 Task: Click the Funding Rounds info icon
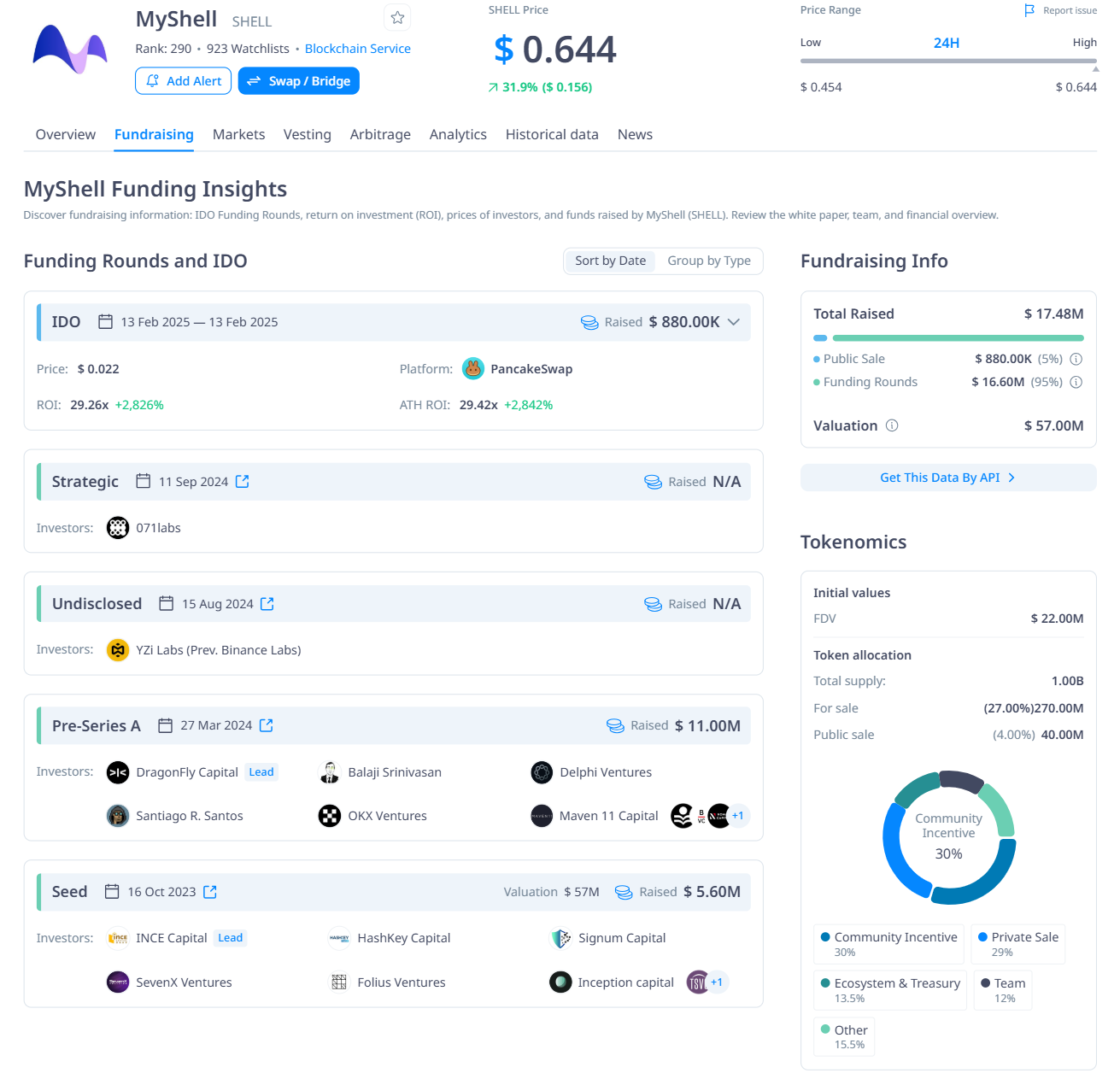pos(1076,382)
